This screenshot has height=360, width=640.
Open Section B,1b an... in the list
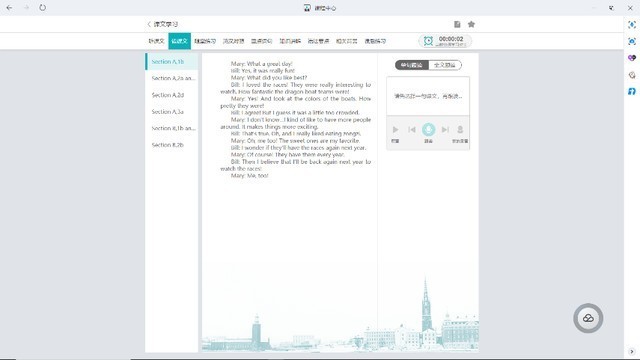pyautogui.click(x=172, y=128)
